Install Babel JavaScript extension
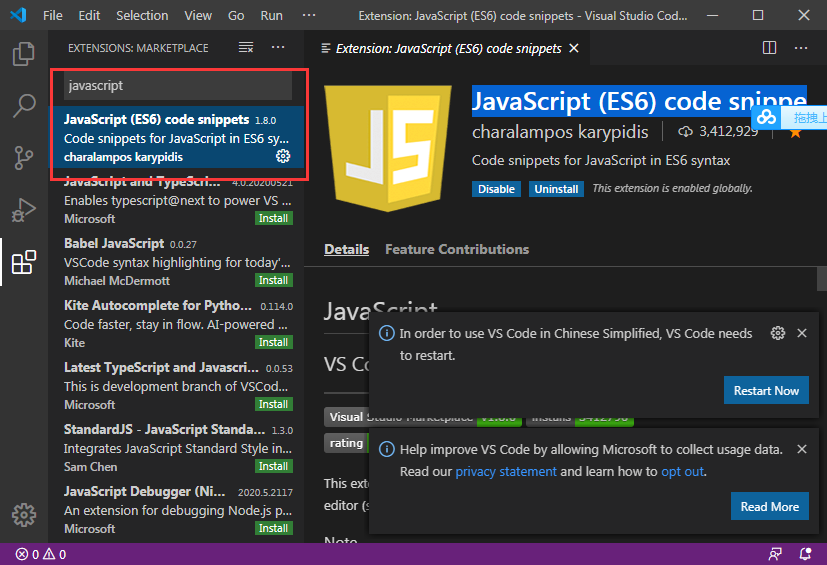 click(274, 280)
